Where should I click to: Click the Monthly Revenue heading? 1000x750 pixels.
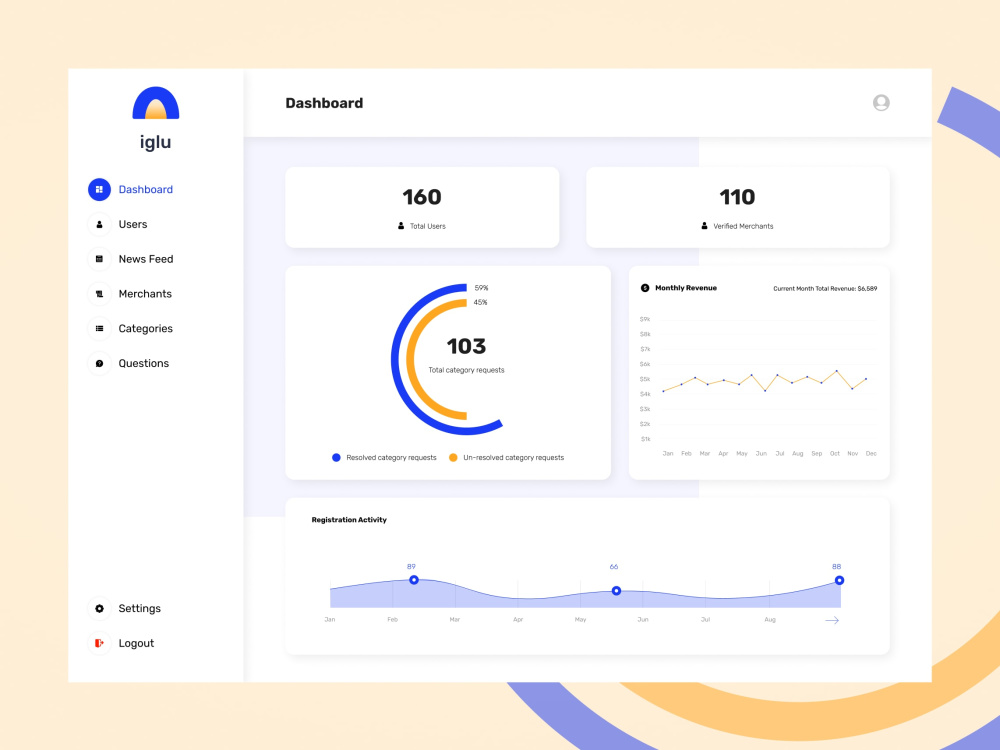click(686, 288)
